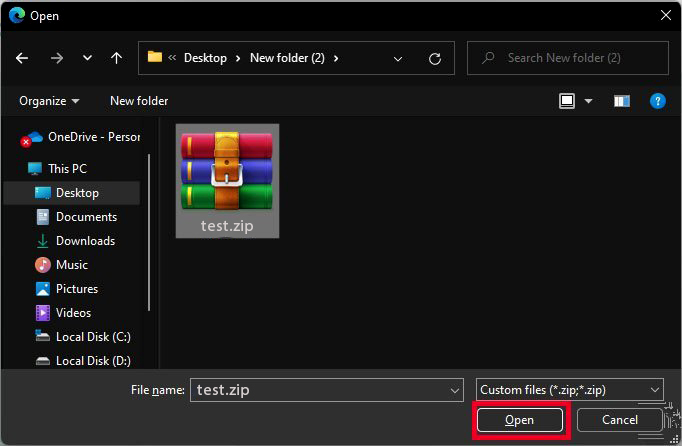Viewport: 682px width, 446px height.
Task: Go forward with the right arrow
Action: [x=57, y=58]
